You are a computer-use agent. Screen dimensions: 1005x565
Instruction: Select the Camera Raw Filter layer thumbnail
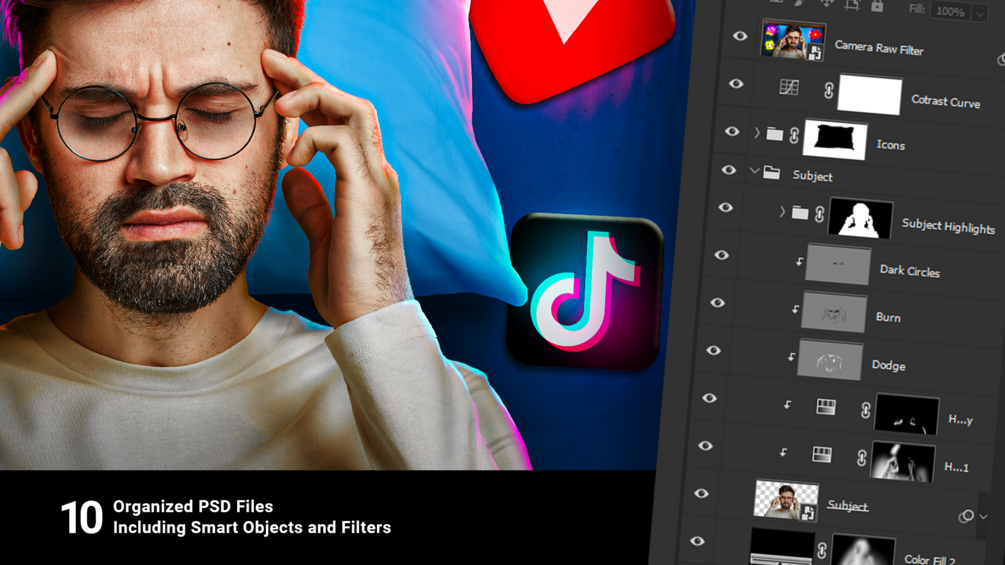pyautogui.click(x=793, y=40)
